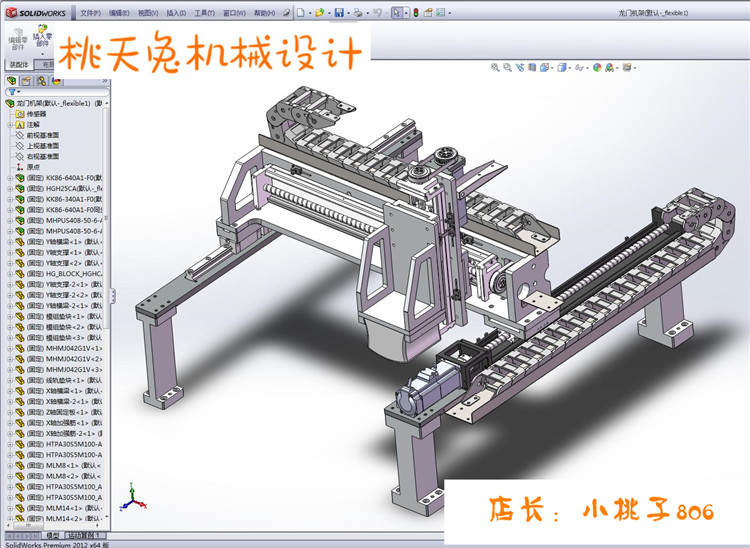Select the 原点 origin item
750x548 pixels.
pyautogui.click(x=28, y=167)
